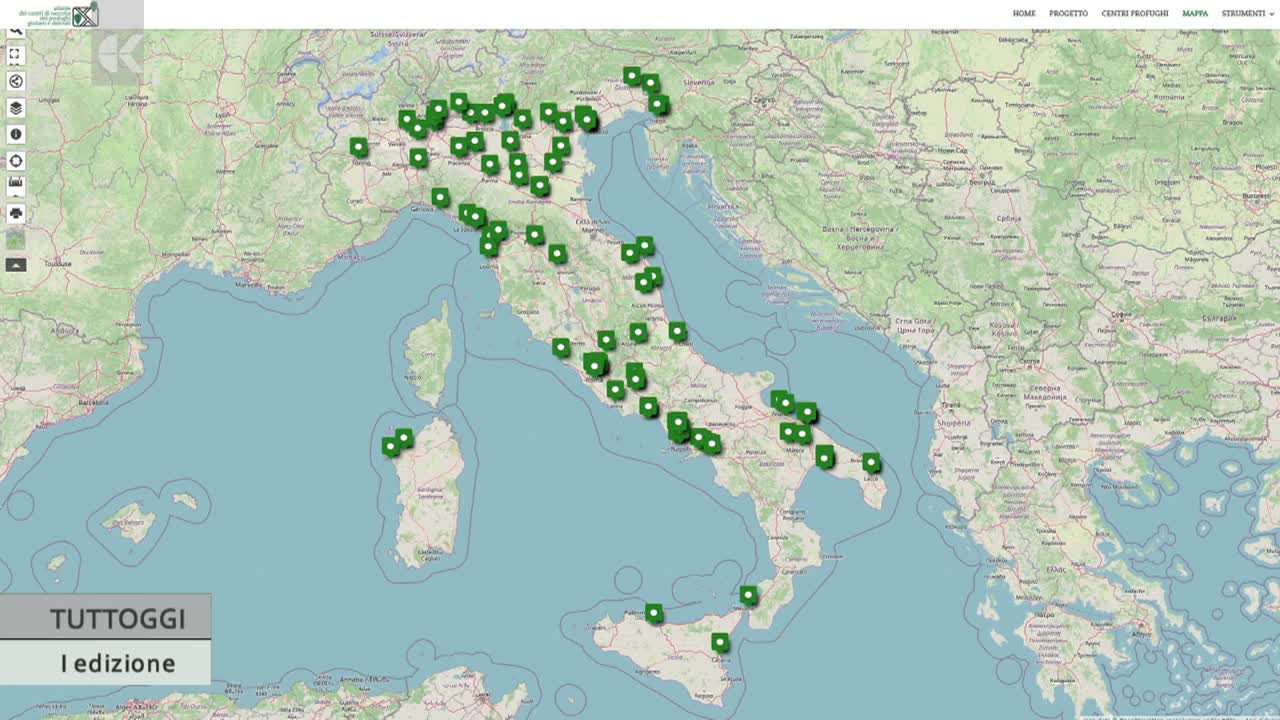This screenshot has height=720, width=1280.
Task: Open the CENTRI PROFUGHI page
Action: tap(1134, 14)
